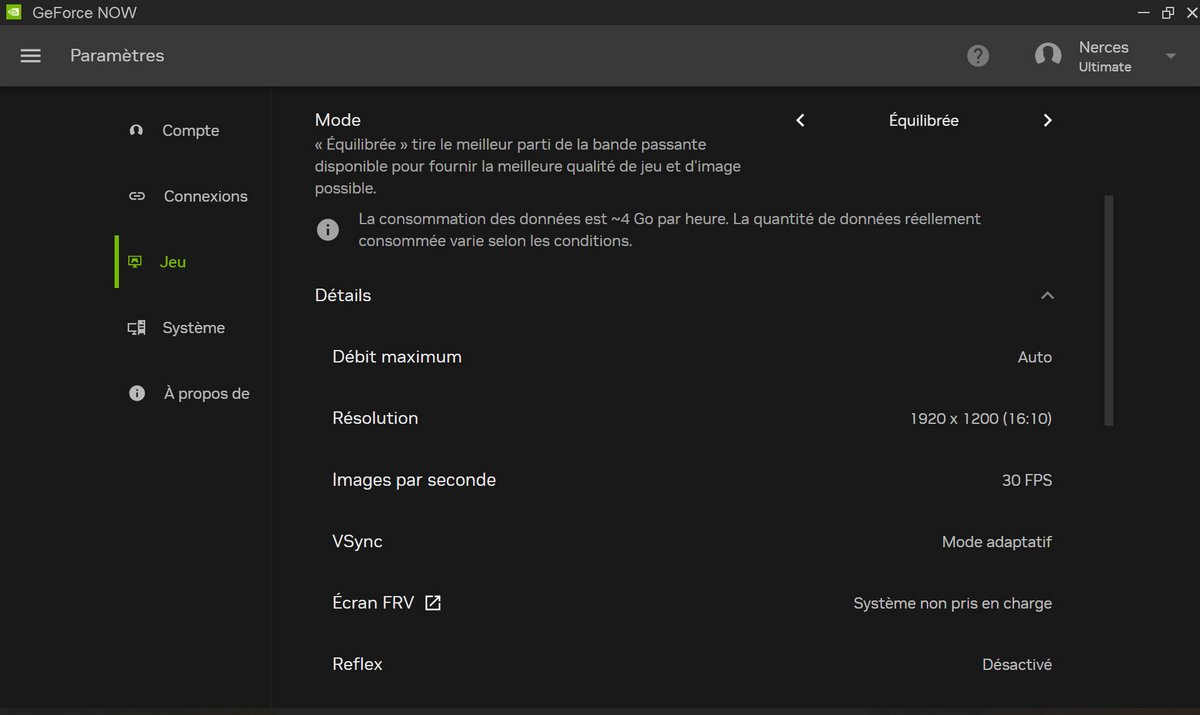Click the help question mark icon
Viewport: 1200px width, 715px height.
(x=978, y=55)
